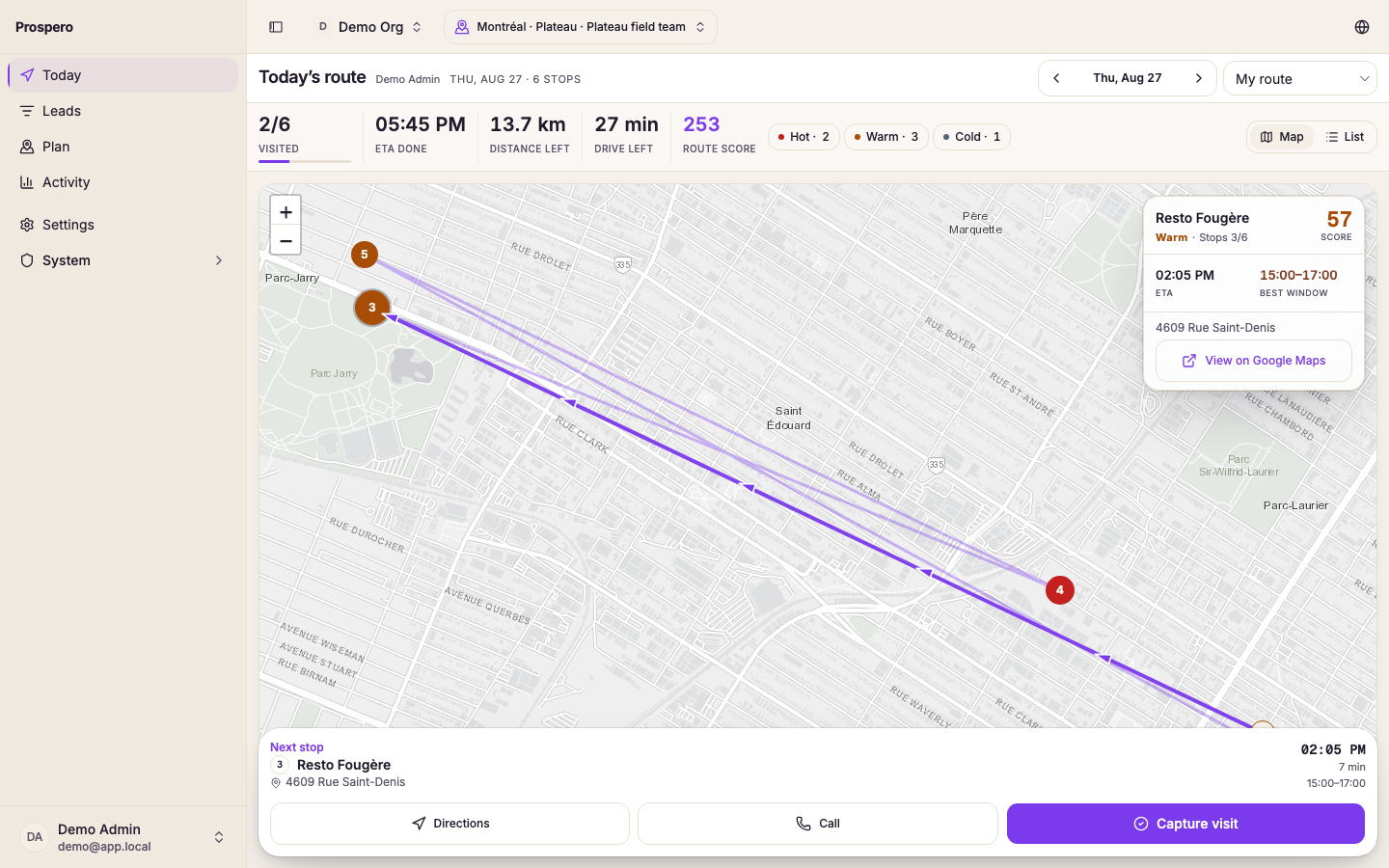Click the stop number badge in Next stop card
The image size is (1389, 868).
tap(280, 765)
